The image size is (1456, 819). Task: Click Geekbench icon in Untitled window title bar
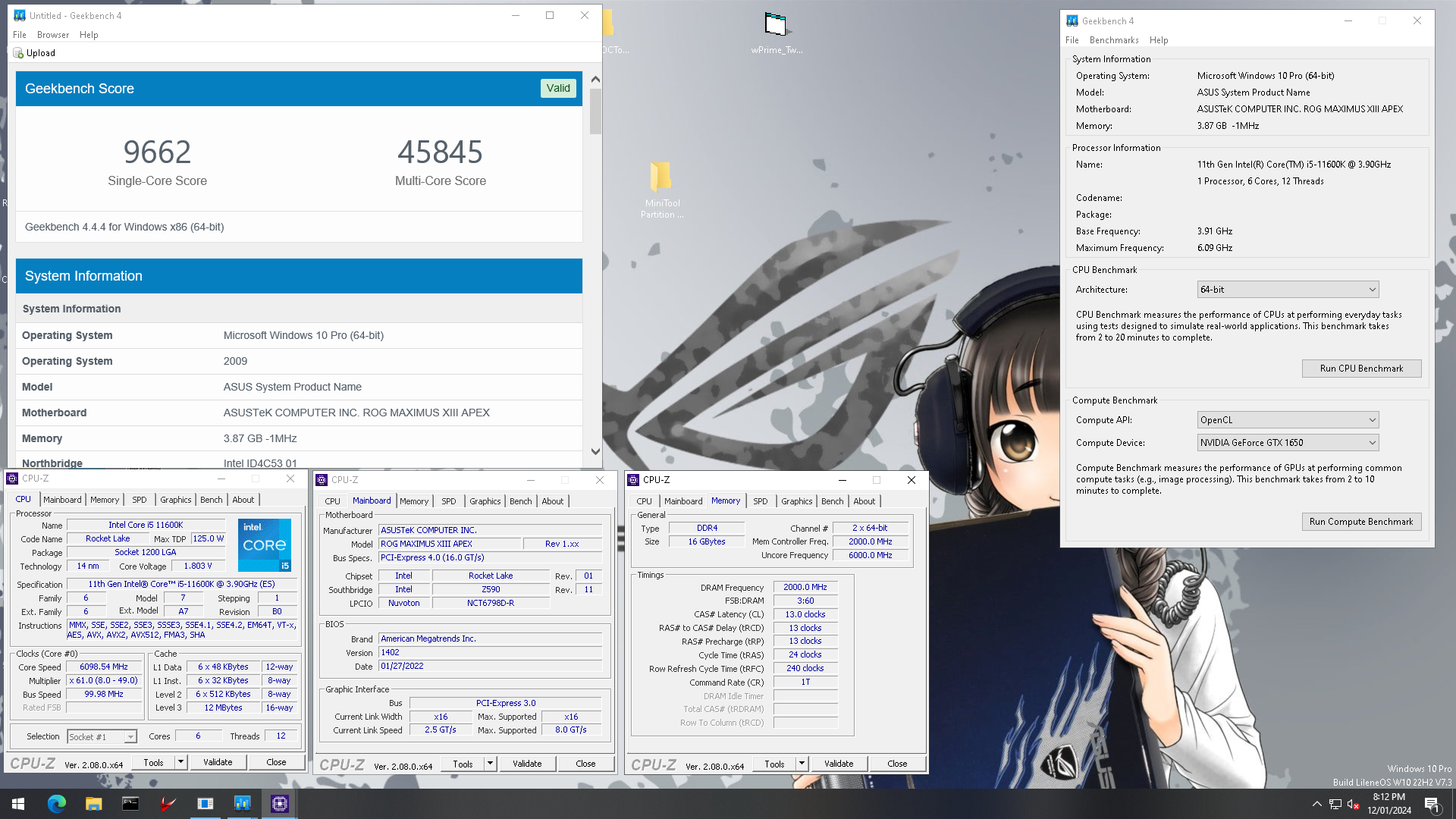pyautogui.click(x=20, y=15)
